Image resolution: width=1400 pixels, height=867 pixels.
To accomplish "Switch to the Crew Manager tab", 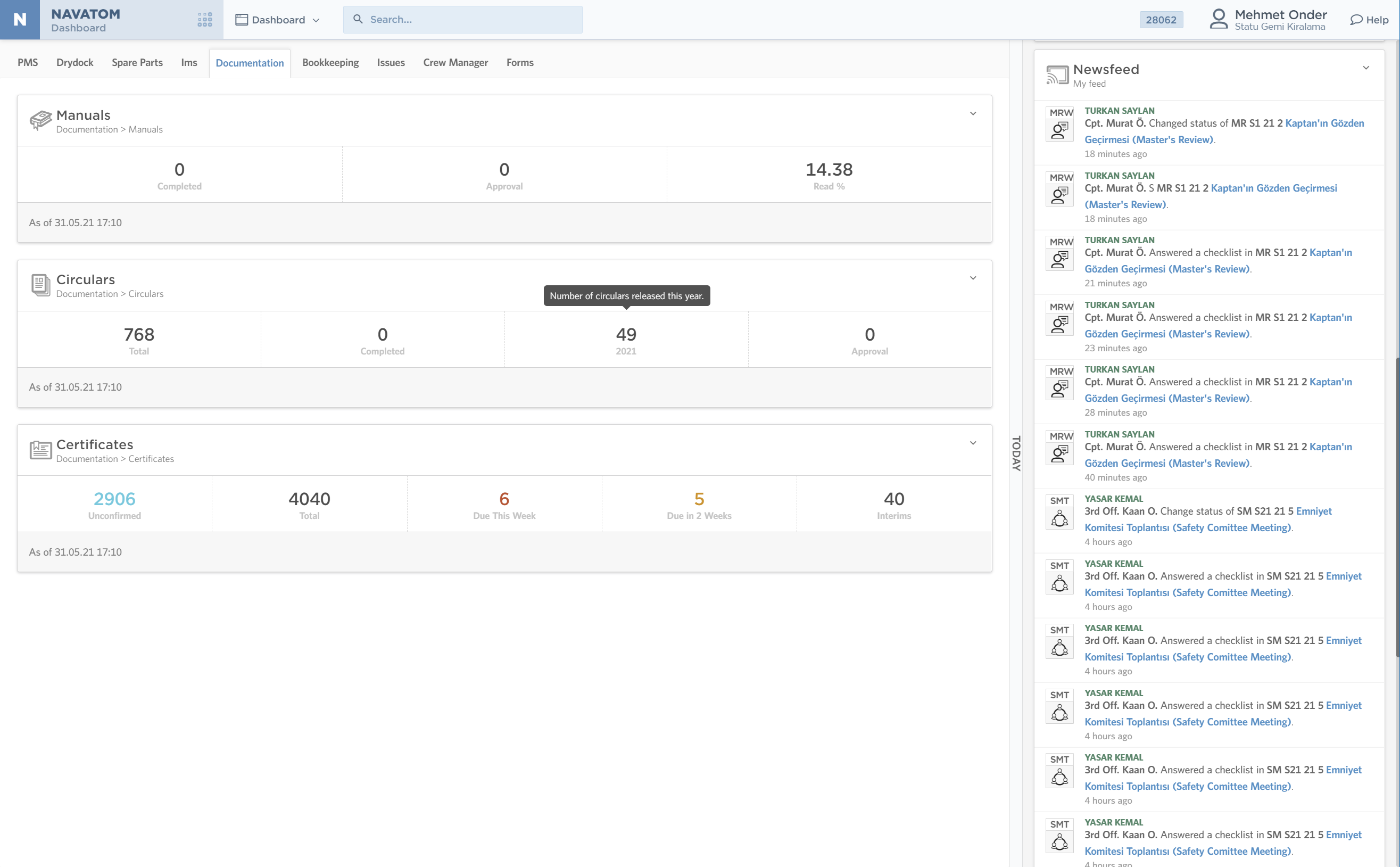I will click(x=455, y=62).
